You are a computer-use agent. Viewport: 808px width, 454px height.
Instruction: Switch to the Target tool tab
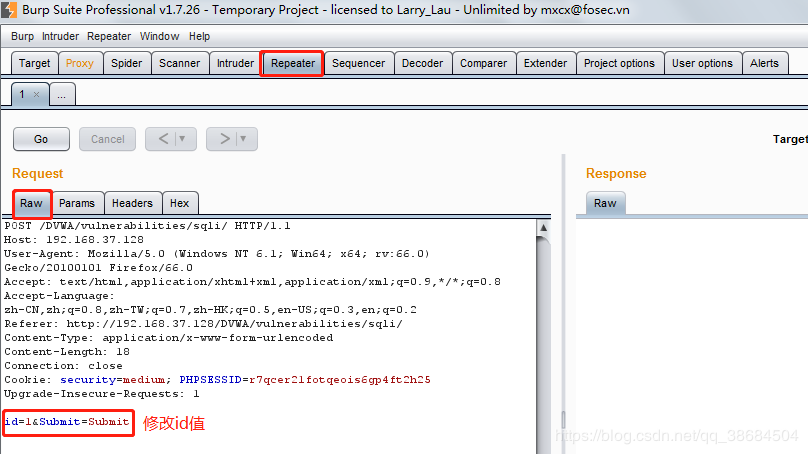pos(35,63)
